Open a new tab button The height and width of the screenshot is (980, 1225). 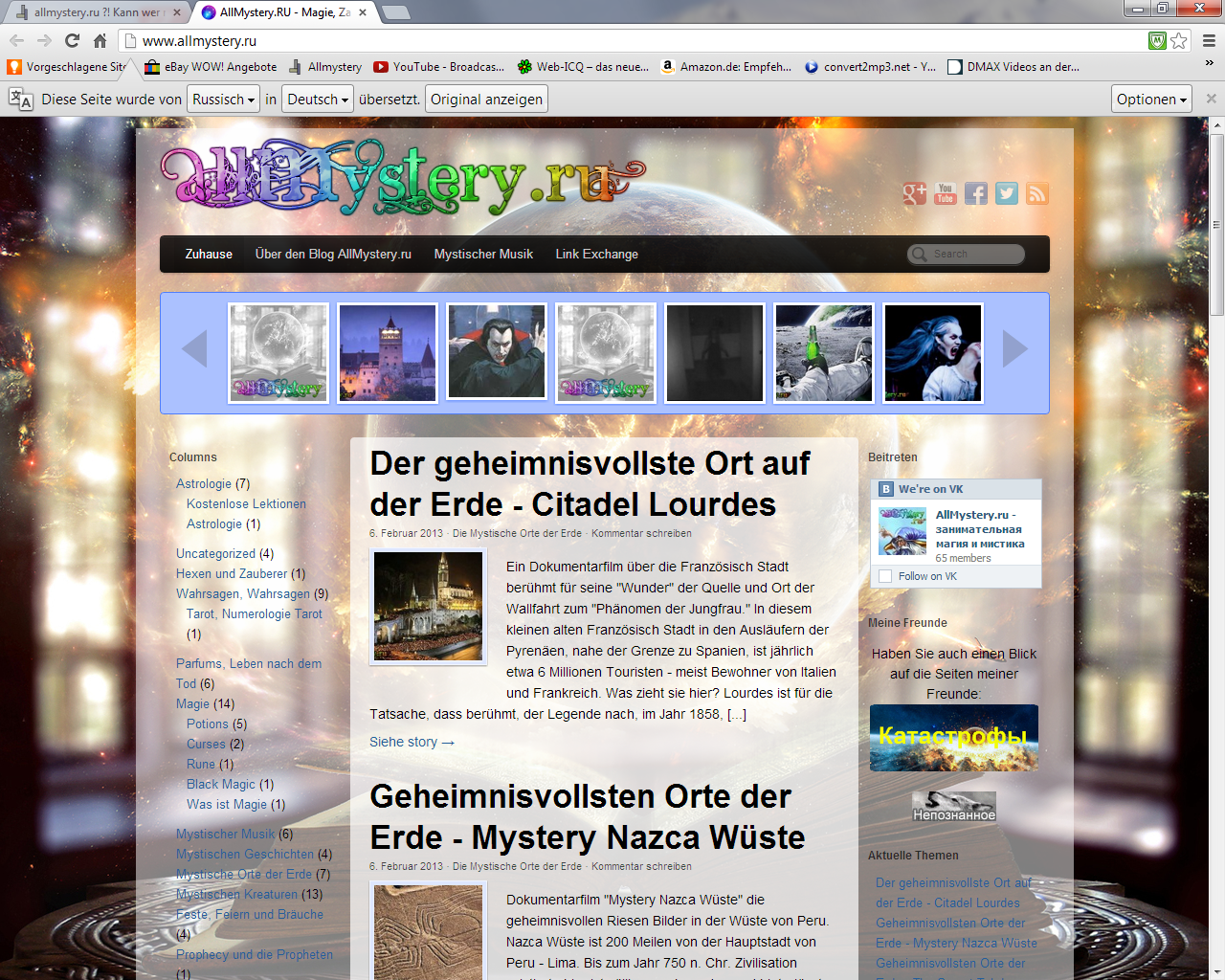coord(395,12)
